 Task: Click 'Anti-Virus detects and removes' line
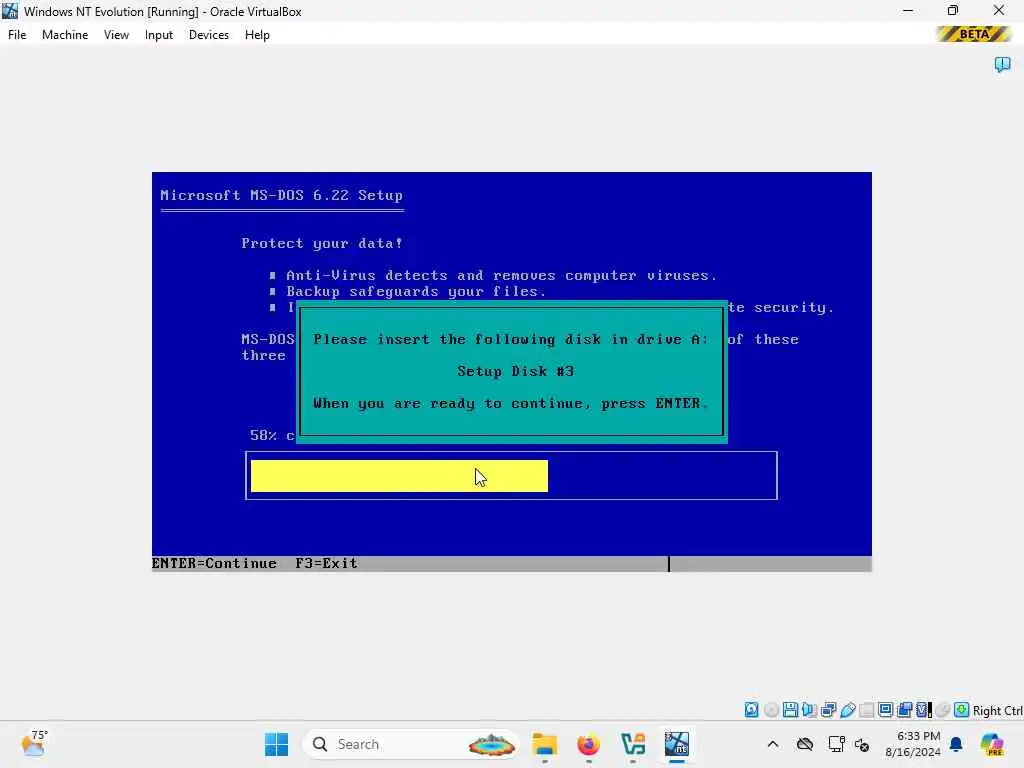[x=502, y=275]
